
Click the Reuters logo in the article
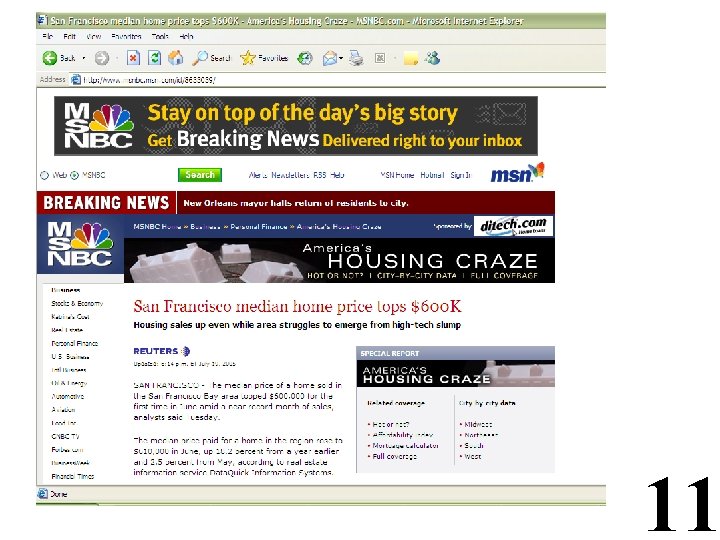click(x=162, y=351)
